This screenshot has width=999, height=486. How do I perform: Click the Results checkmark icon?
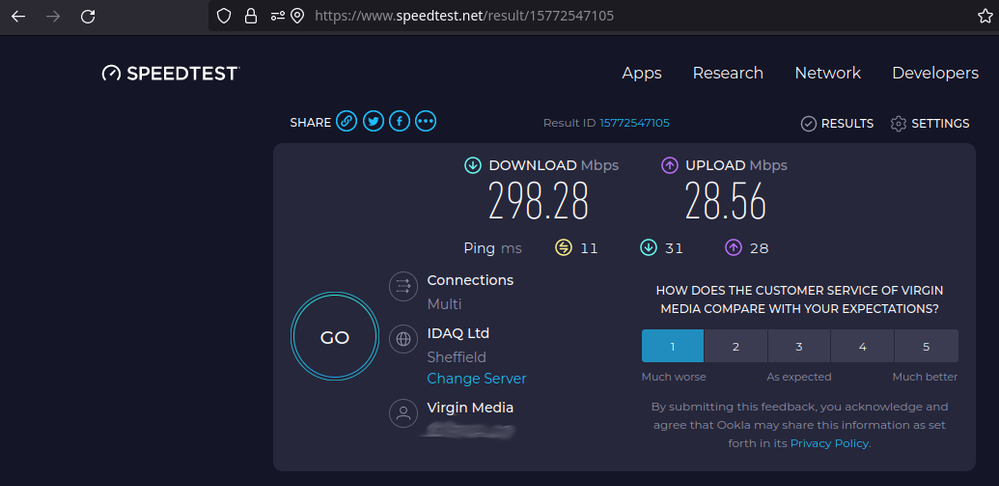pyautogui.click(x=809, y=124)
